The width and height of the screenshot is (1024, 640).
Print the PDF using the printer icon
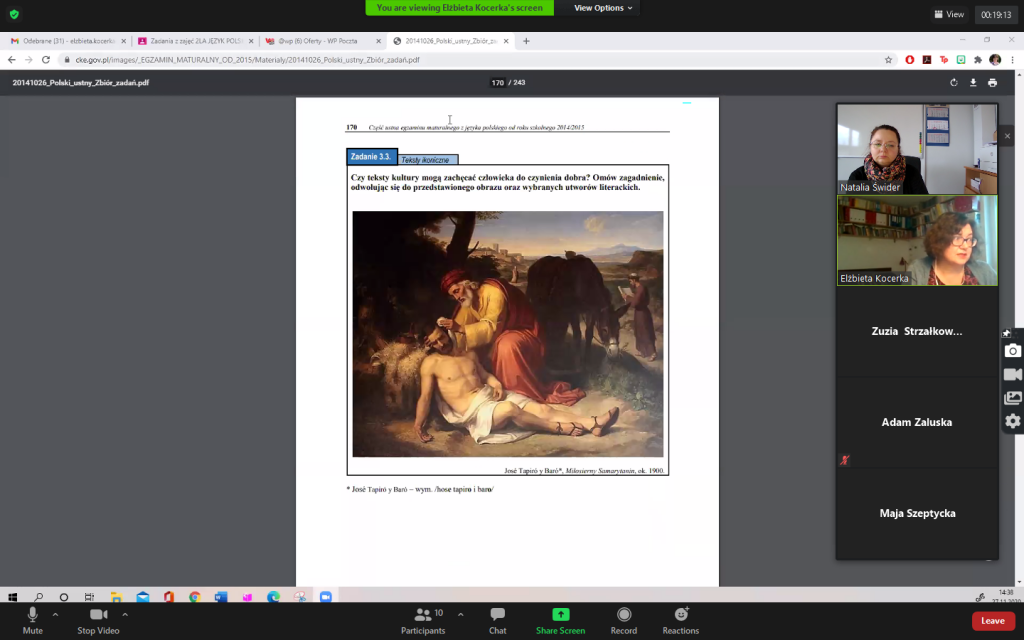point(992,83)
